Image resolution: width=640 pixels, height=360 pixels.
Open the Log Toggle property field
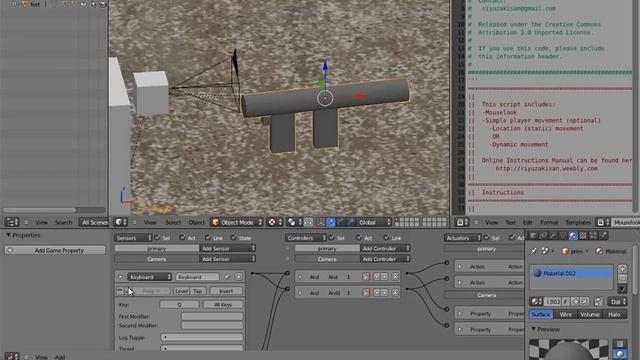[202, 338]
